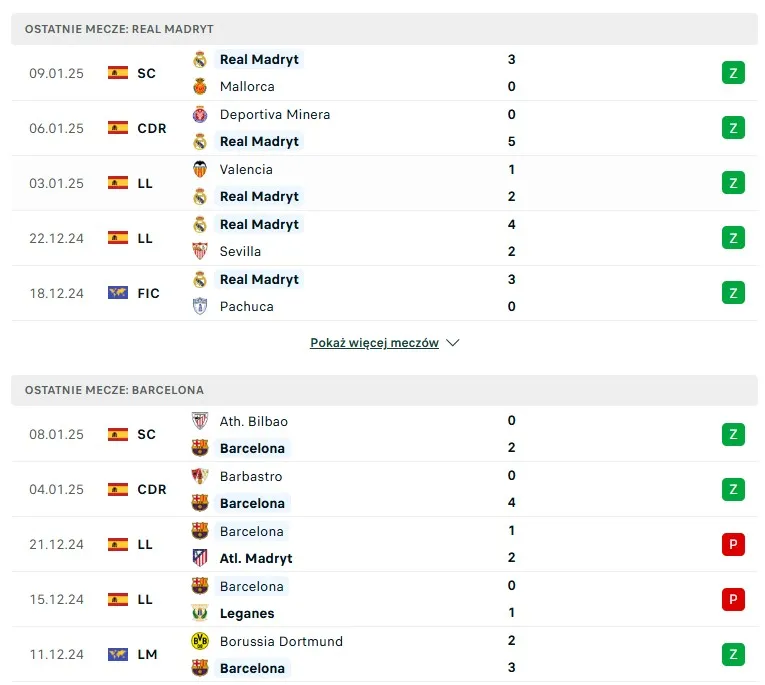Click the Deportiva Minera club crest

(200, 115)
